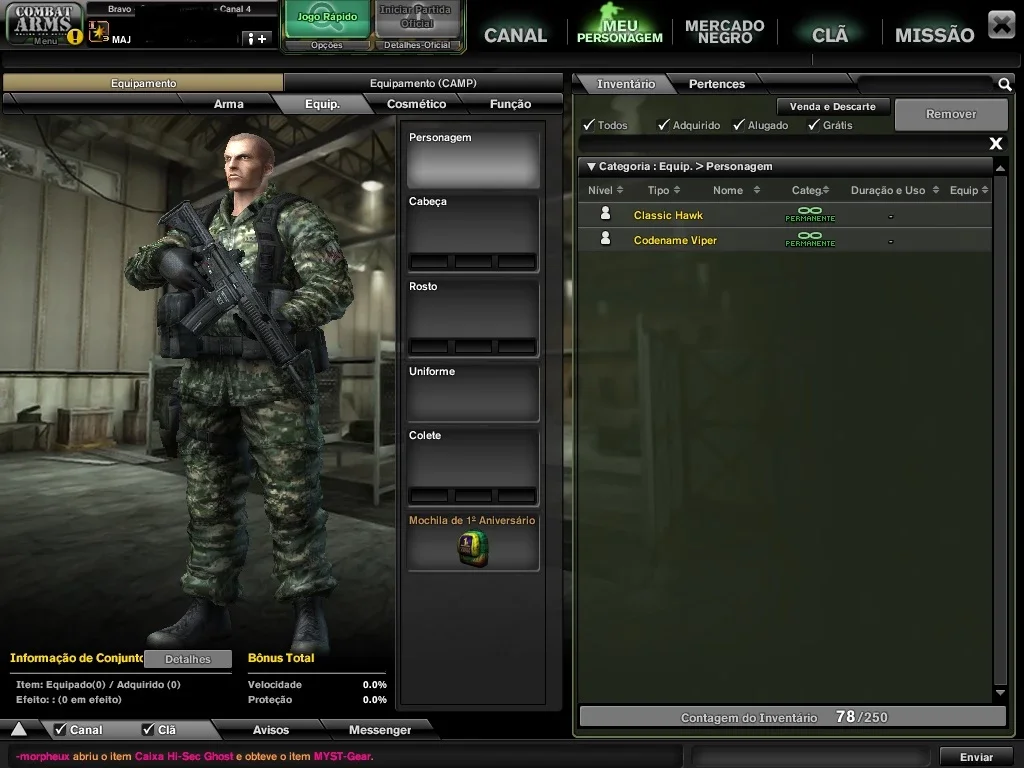Open the MISSÃO menu
The image size is (1024, 768).
point(934,35)
